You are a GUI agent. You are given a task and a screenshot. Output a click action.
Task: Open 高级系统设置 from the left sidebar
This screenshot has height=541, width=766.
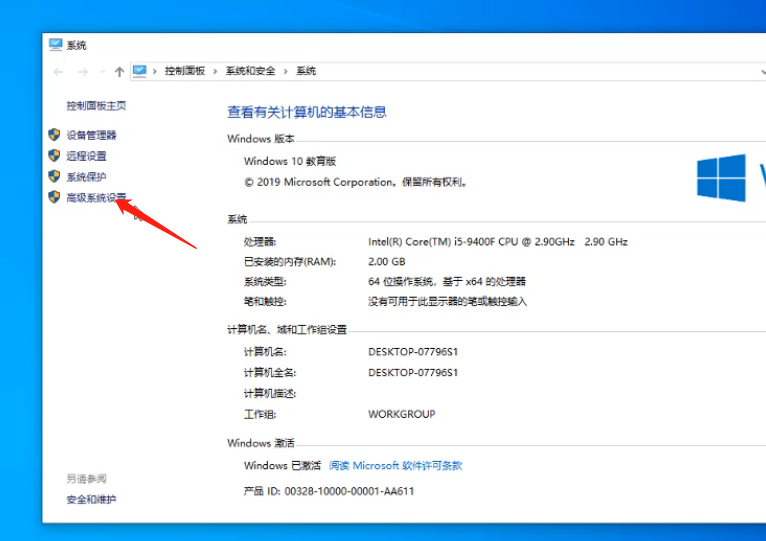point(97,198)
